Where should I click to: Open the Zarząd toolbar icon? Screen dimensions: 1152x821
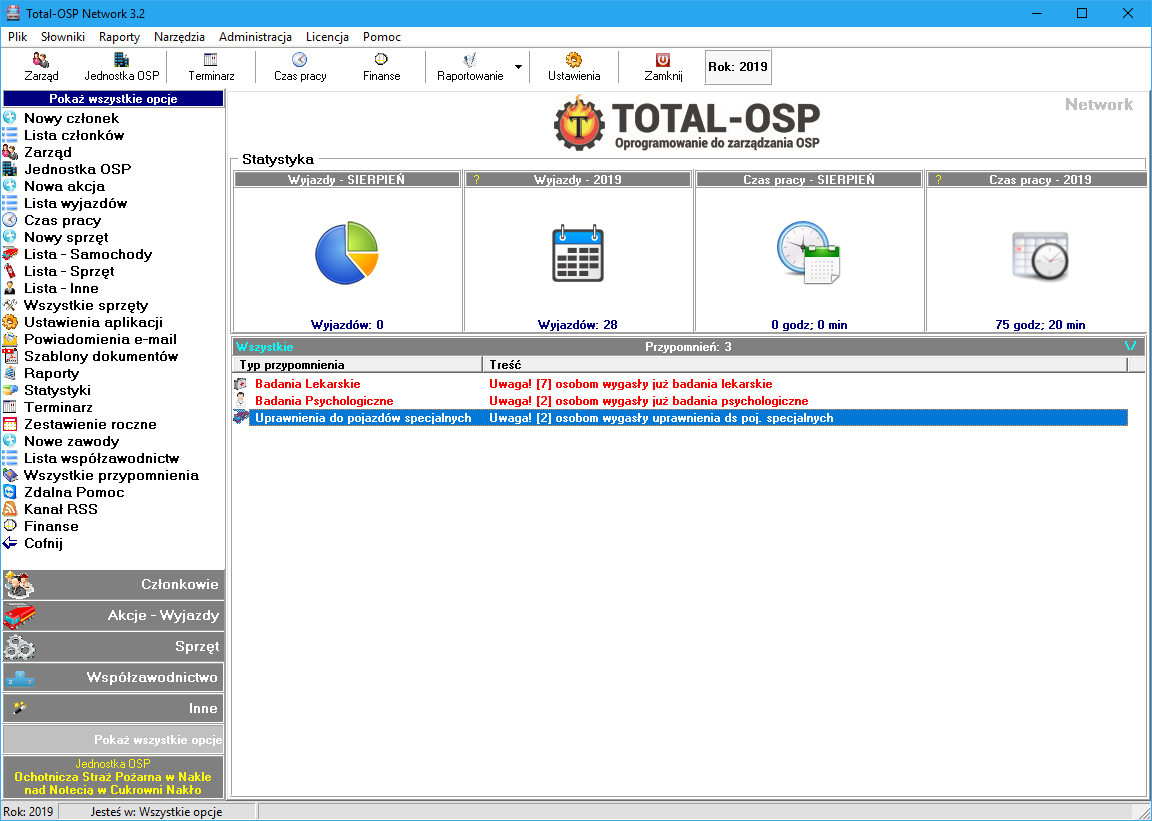pos(41,67)
